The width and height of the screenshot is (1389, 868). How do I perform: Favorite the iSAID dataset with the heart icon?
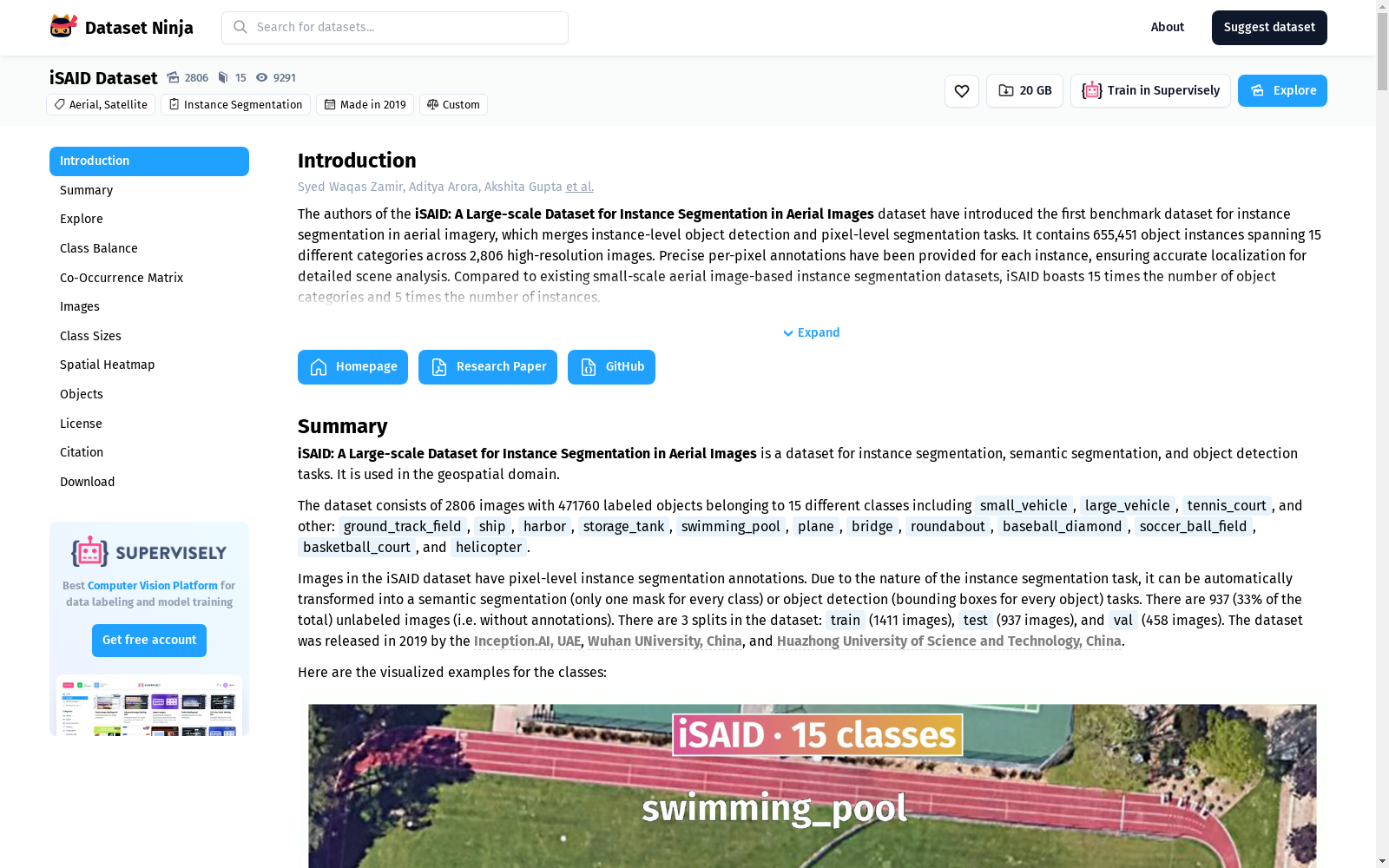click(x=961, y=89)
